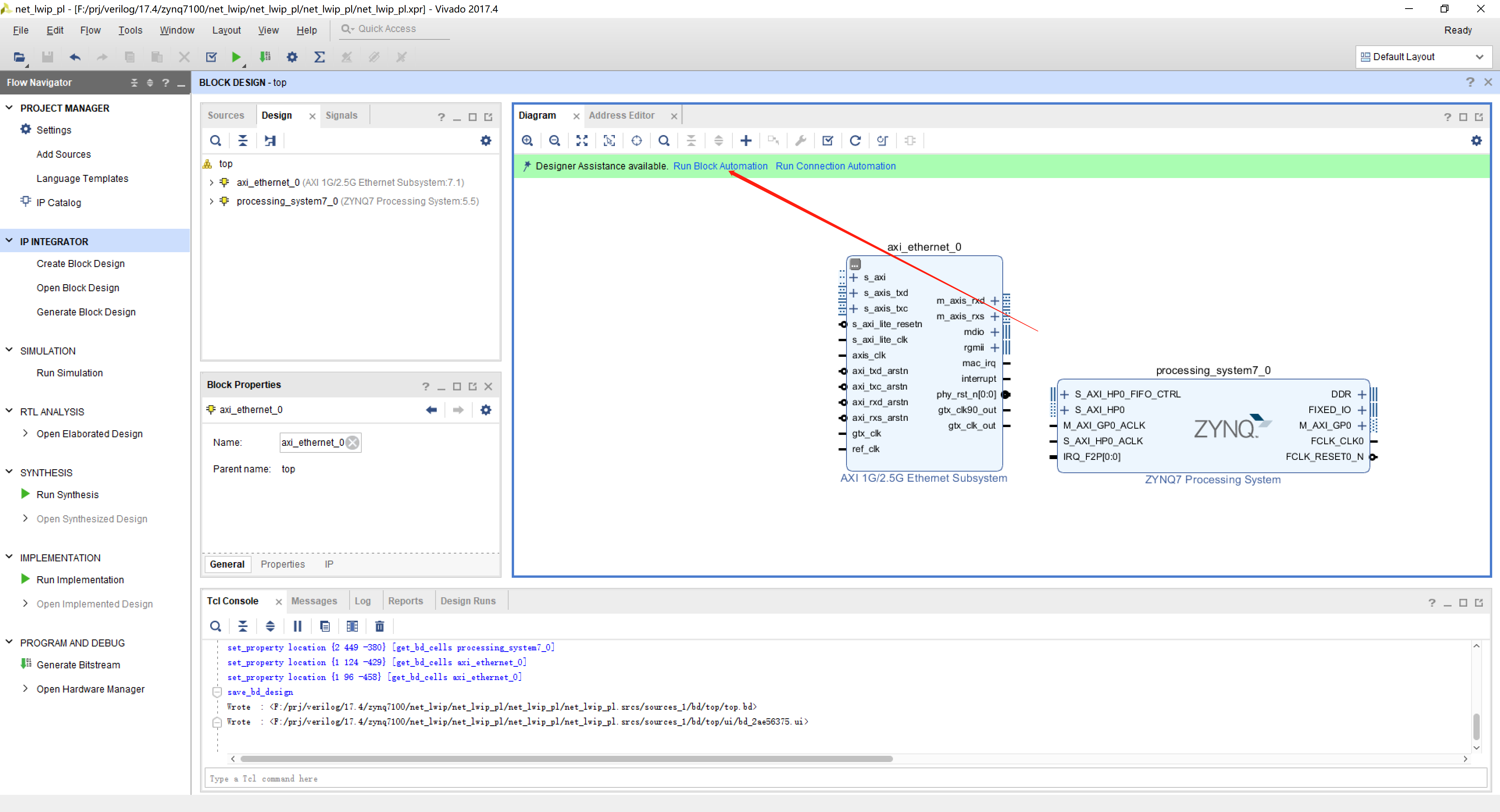Open Diagram settings gear icon
This screenshot has height=812, width=1500.
(x=1476, y=140)
